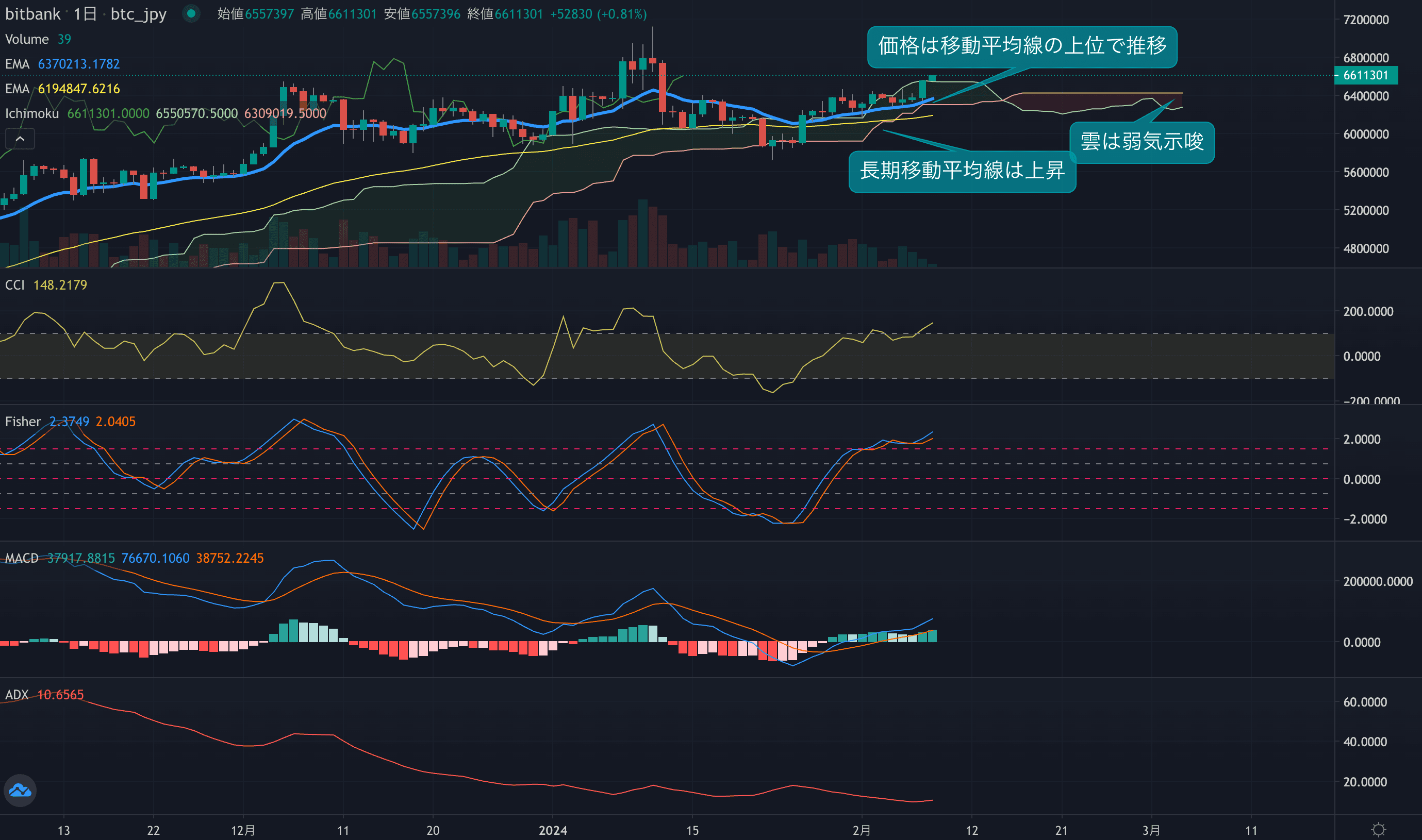This screenshot has width=1422, height=840.
Task: Select the 長期移動平均線は上昇 annotation callout
Action: [962, 171]
